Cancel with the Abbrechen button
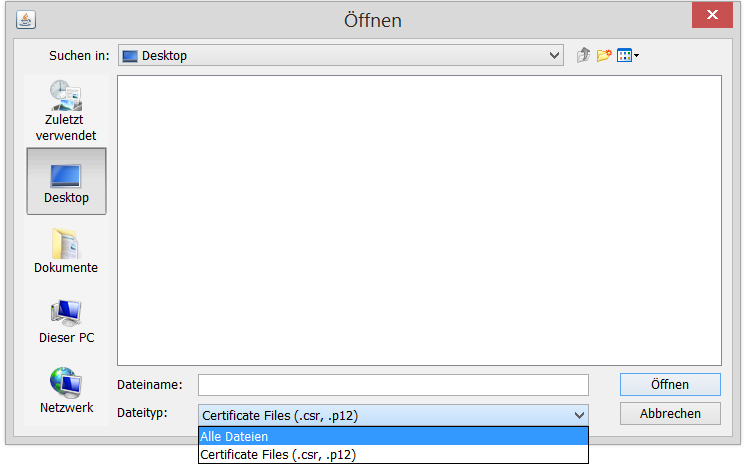 click(670, 414)
